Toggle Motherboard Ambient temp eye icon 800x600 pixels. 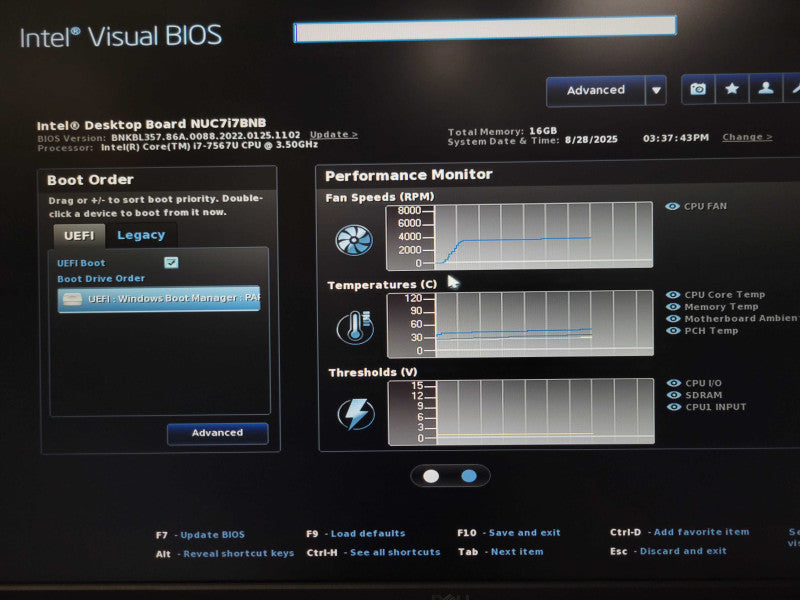(x=673, y=318)
